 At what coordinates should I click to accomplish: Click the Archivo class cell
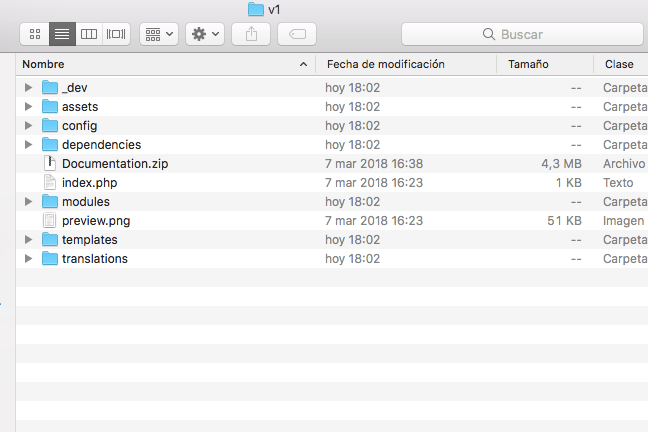pyautogui.click(x=624, y=164)
